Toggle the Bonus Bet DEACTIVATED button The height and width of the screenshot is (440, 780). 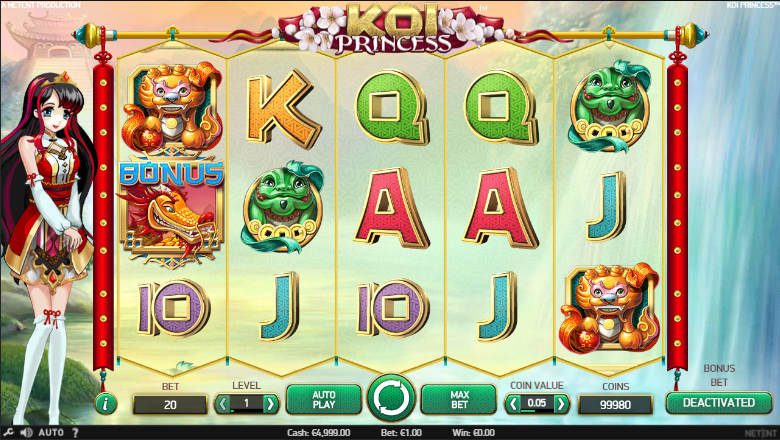pyautogui.click(x=719, y=402)
